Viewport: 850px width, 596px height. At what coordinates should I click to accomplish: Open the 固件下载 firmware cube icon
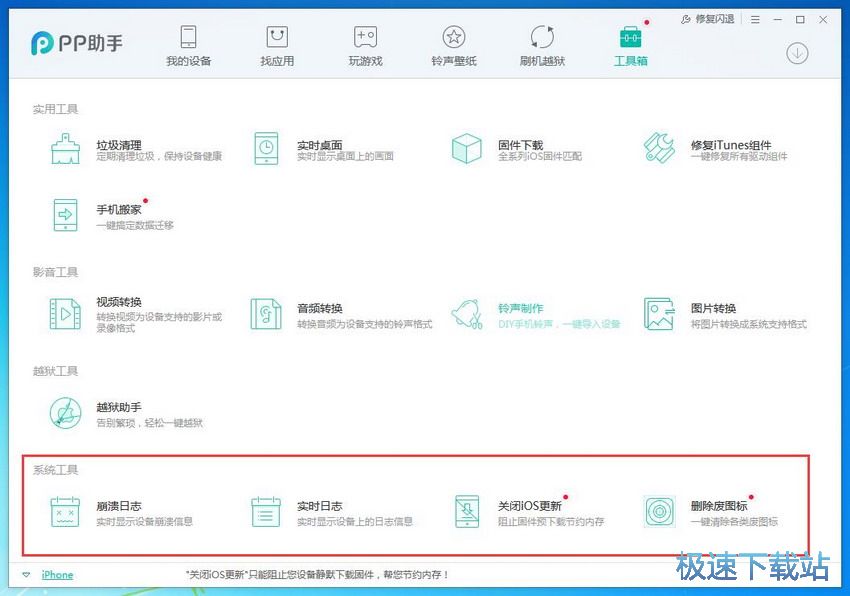click(466, 148)
